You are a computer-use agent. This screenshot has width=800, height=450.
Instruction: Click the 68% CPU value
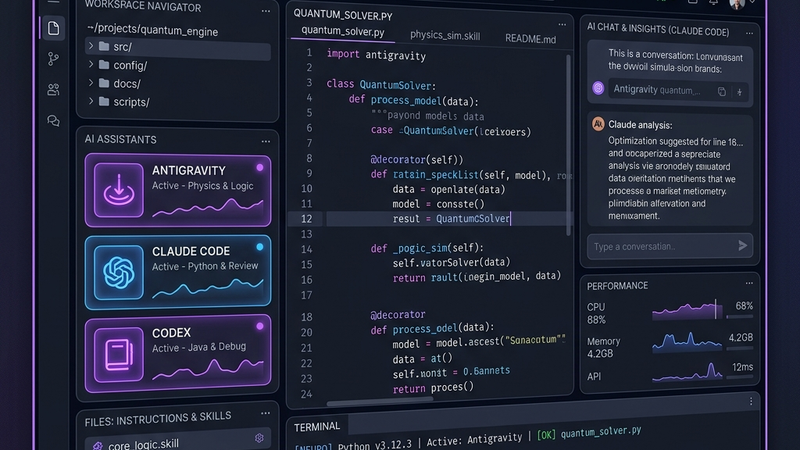point(744,306)
